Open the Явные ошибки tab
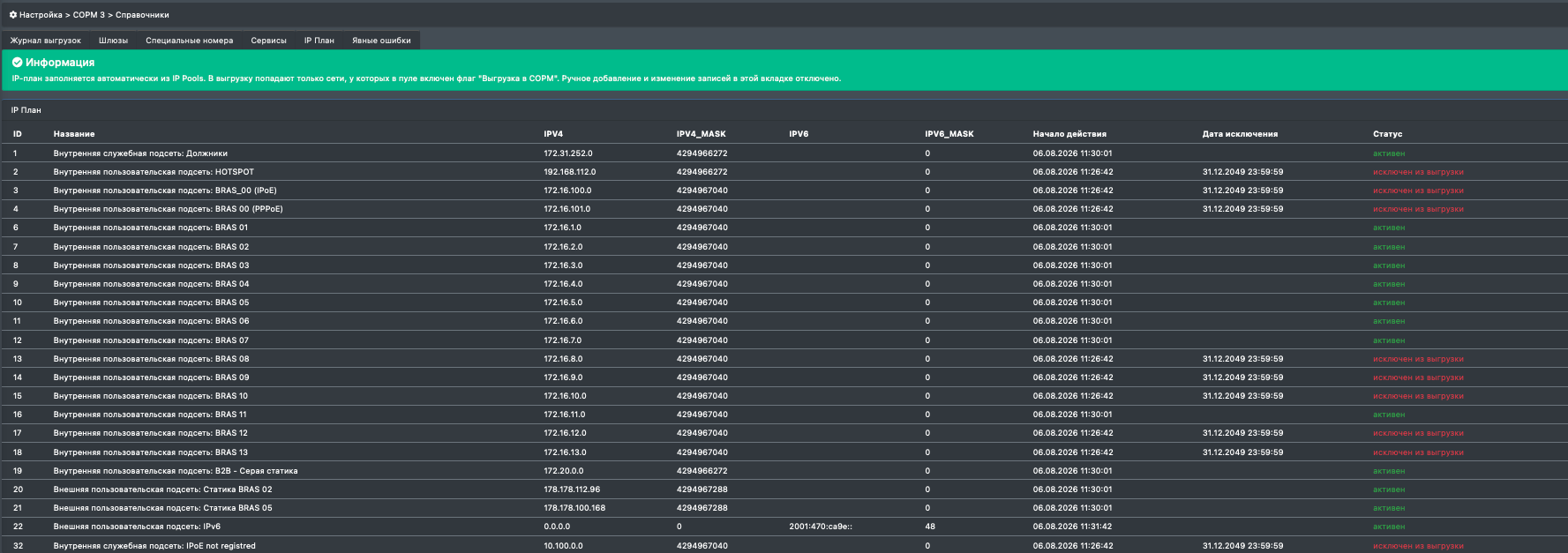 pyautogui.click(x=381, y=41)
